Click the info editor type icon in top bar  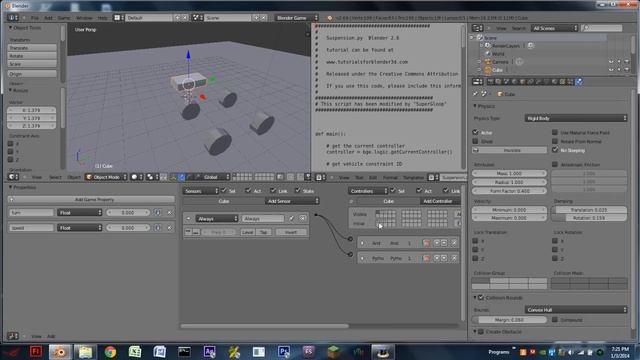[x=13, y=18]
